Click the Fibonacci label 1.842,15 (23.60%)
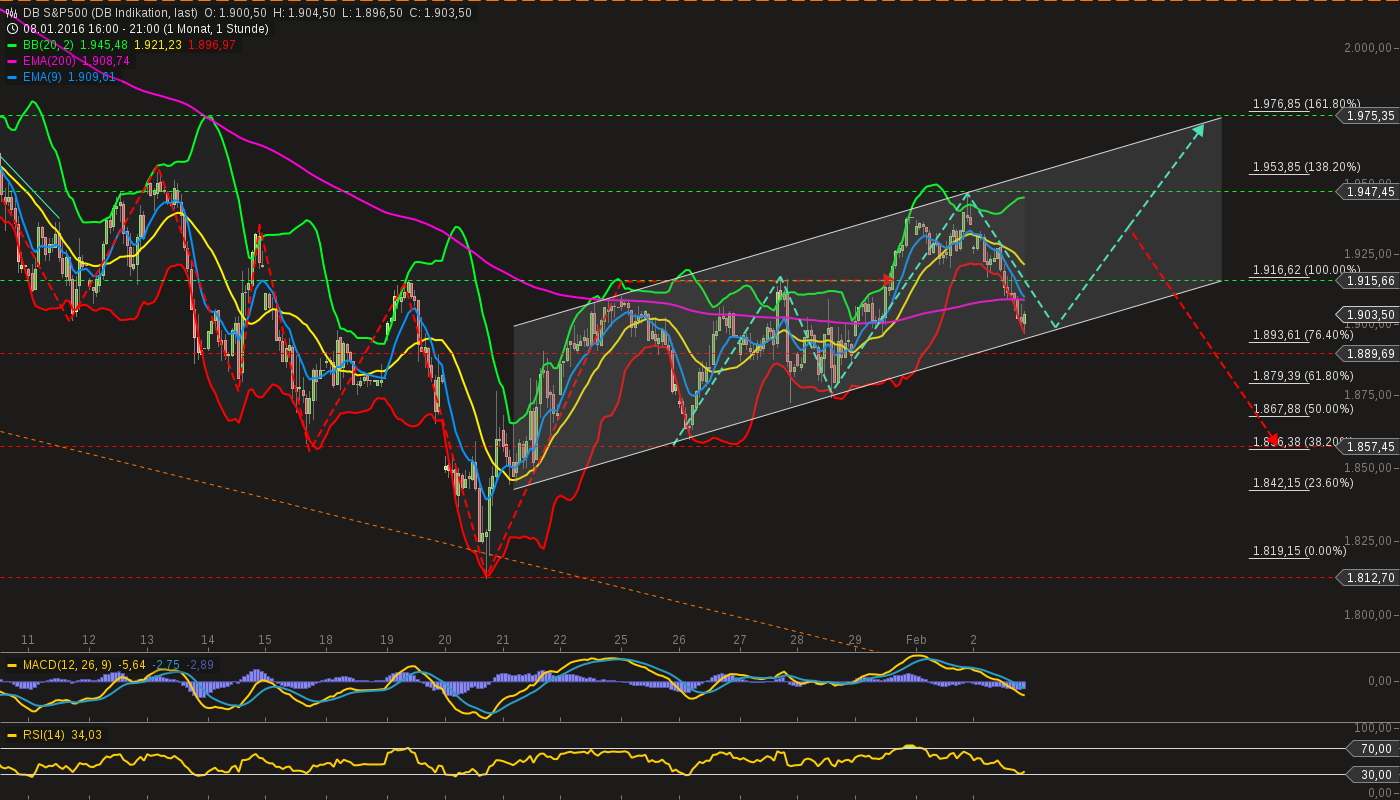The width and height of the screenshot is (1400, 800). pos(1303,483)
